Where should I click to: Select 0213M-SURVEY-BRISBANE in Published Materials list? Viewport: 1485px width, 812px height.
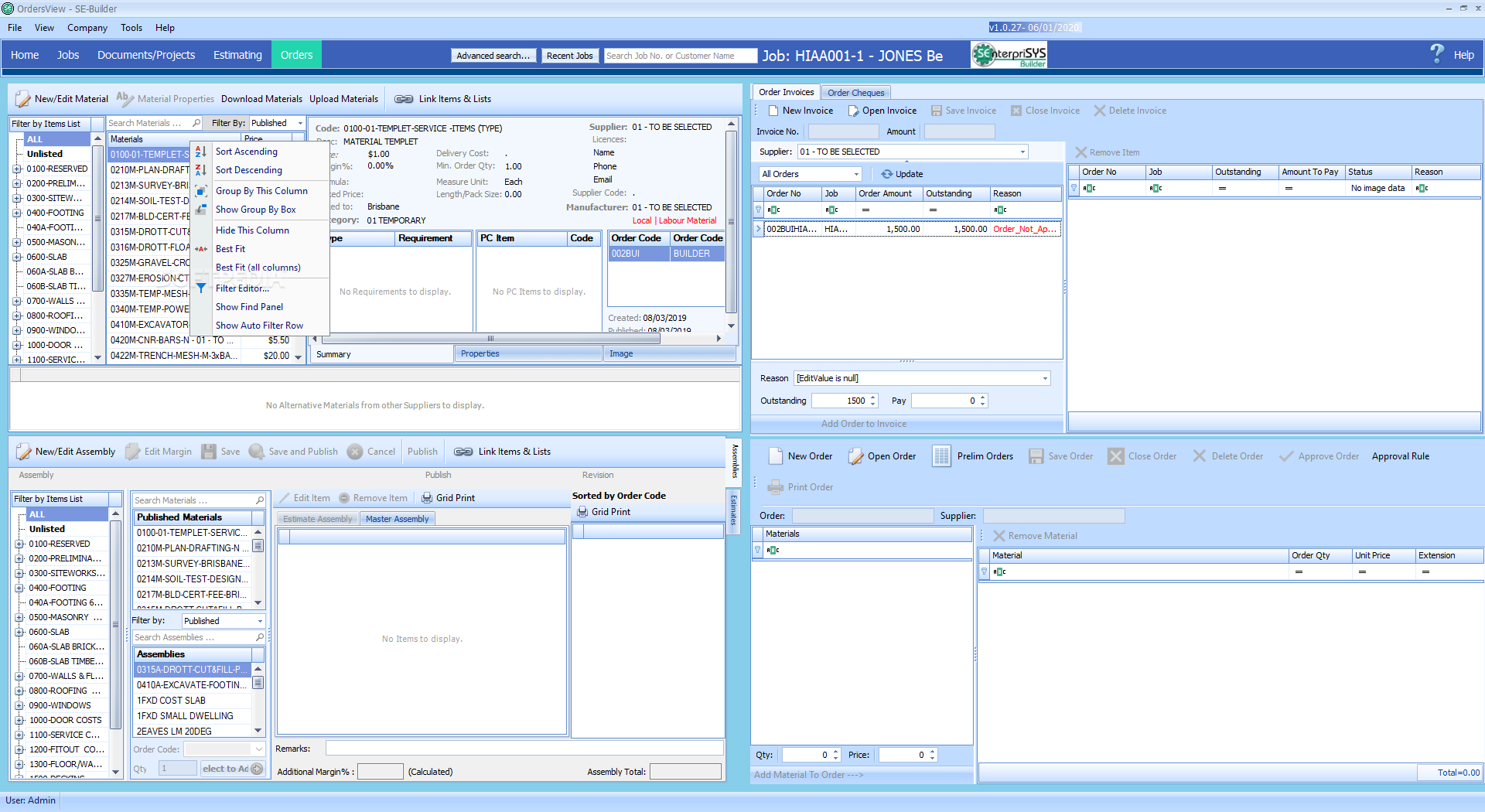pyautogui.click(x=193, y=564)
